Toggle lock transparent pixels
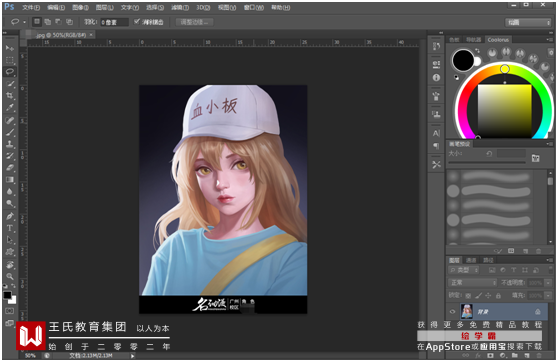Image resolution: width=558 pixels, height=362 pixels. coord(468,295)
